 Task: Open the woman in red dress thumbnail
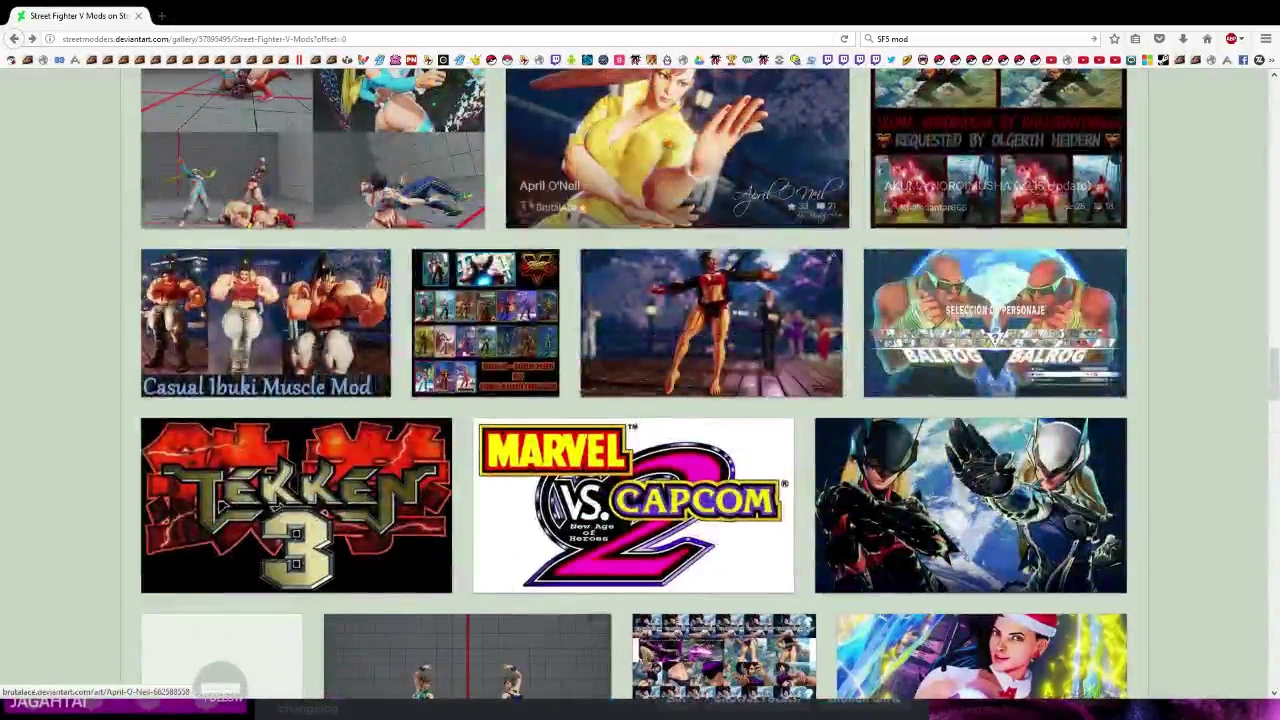click(711, 323)
